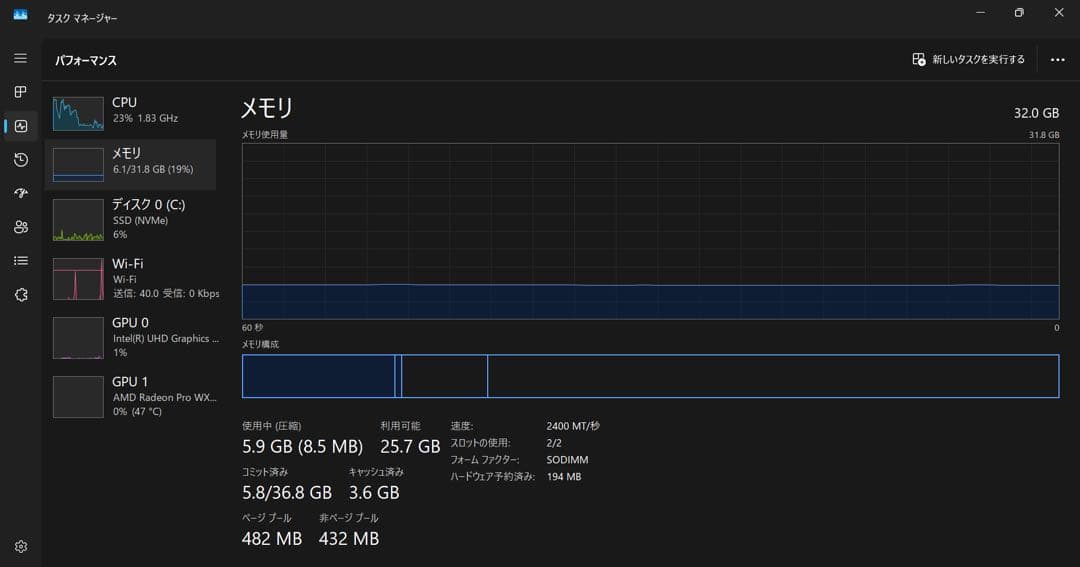Open the Users page icon
Image resolution: width=1080 pixels, height=567 pixels.
(x=20, y=227)
